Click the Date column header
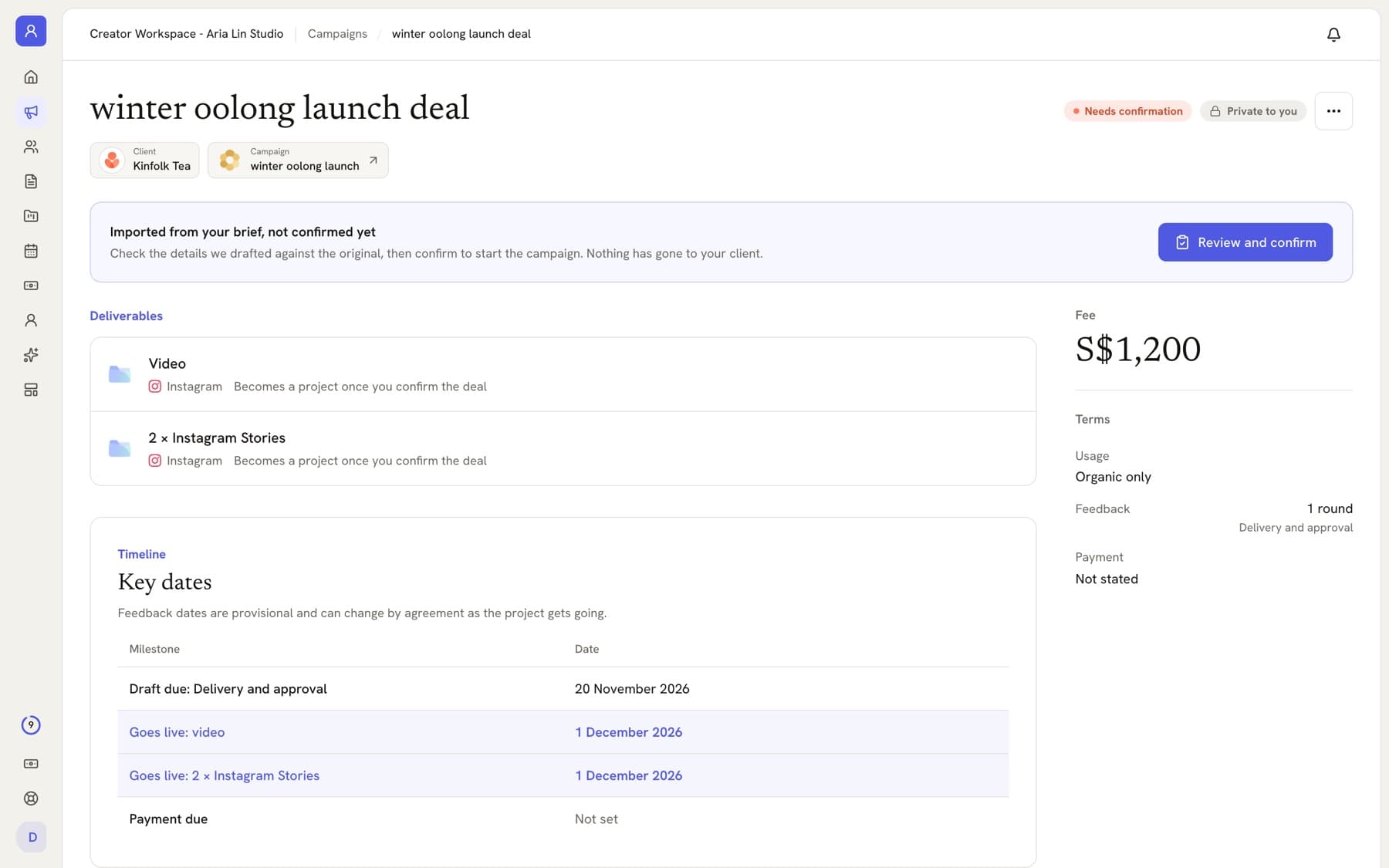This screenshot has width=1389, height=868. (x=586, y=649)
